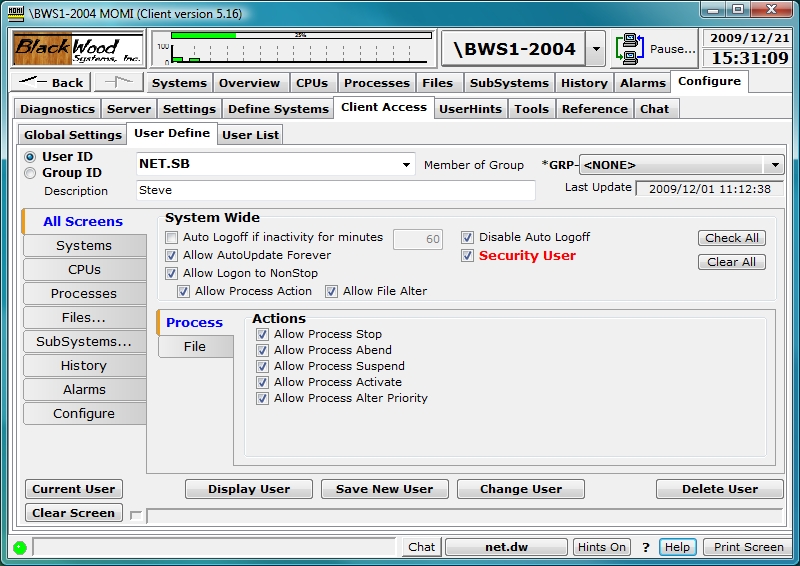This screenshot has width=800, height=566.
Task: Uncheck Allow Process Abend
Action: click(263, 350)
